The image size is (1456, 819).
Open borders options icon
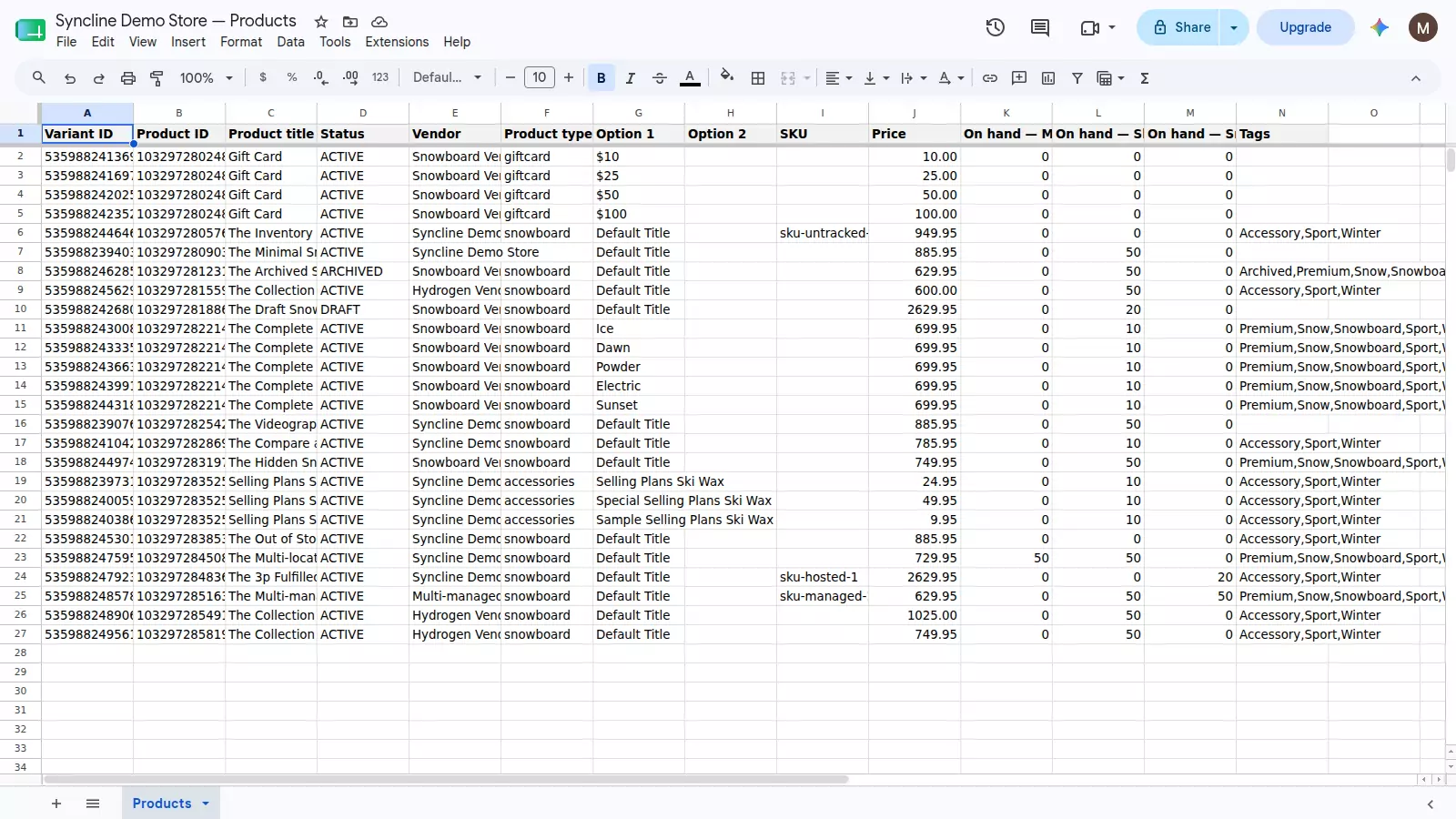[x=758, y=78]
